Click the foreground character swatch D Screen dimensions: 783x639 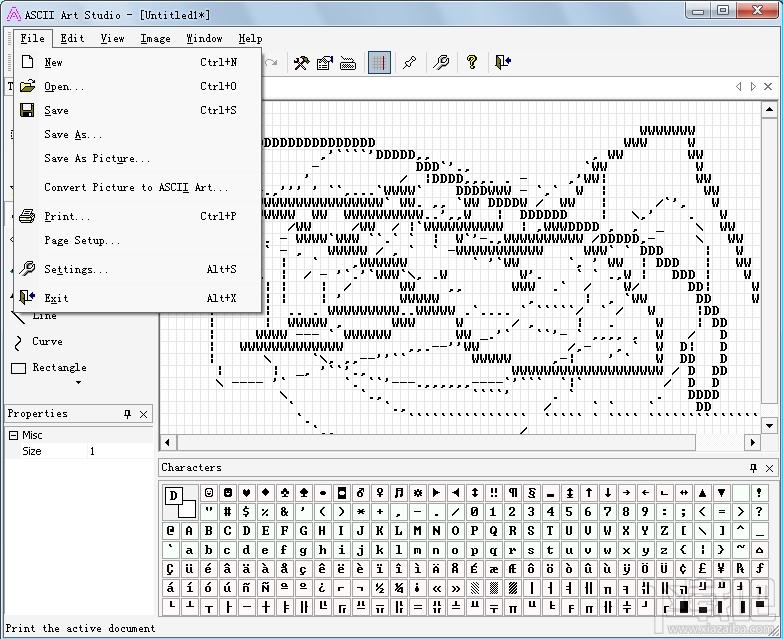173,495
